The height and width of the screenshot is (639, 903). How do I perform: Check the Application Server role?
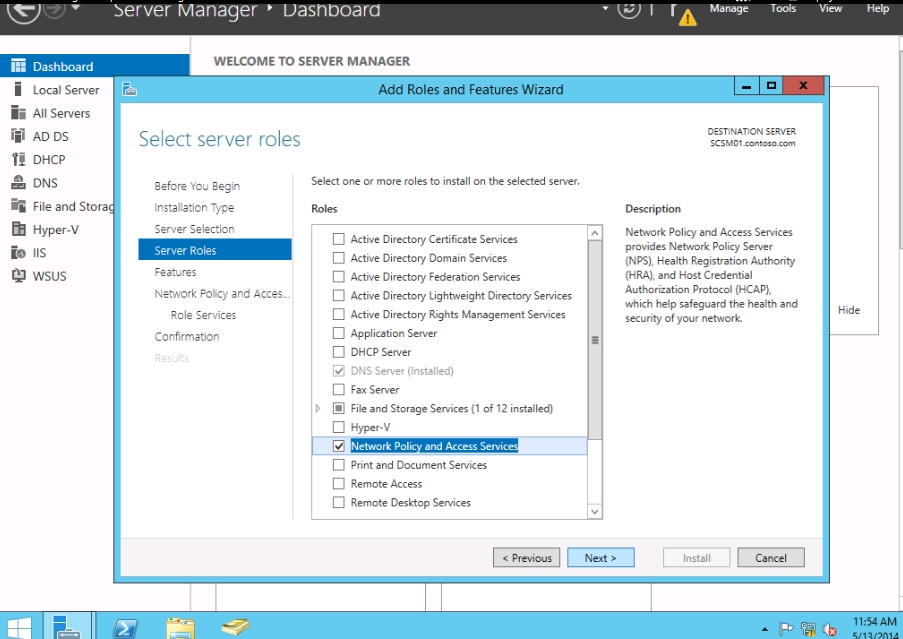click(339, 333)
